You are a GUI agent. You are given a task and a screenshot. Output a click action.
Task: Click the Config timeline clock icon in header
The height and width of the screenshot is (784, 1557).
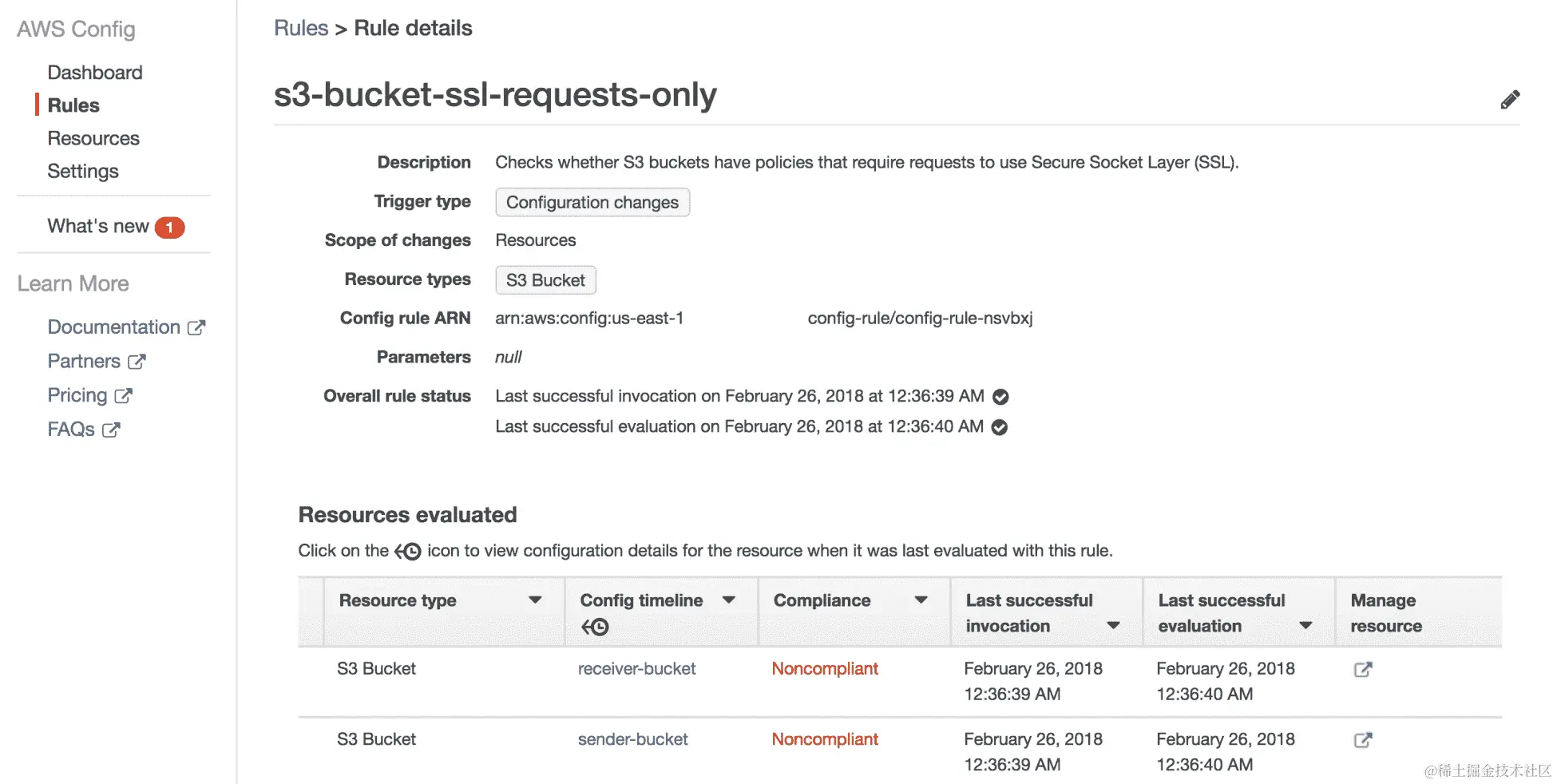[595, 628]
